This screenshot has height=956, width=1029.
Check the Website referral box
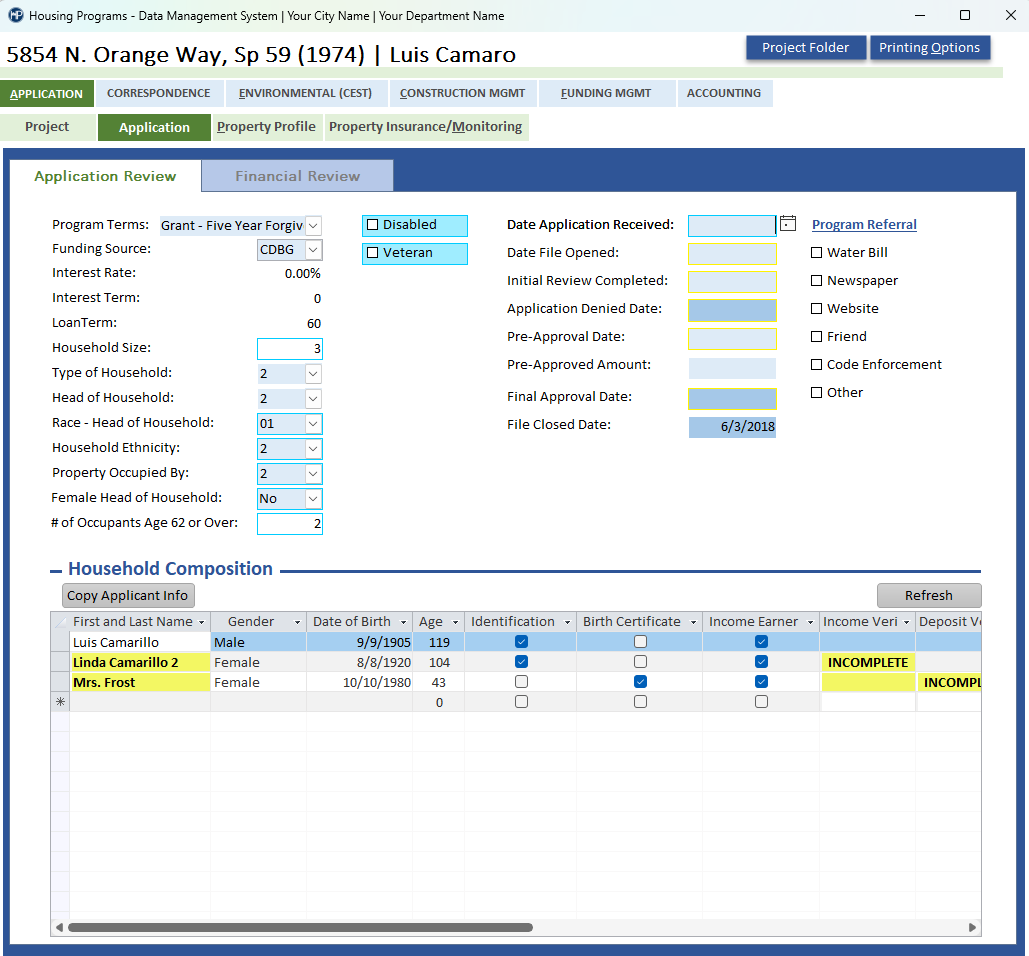click(816, 308)
